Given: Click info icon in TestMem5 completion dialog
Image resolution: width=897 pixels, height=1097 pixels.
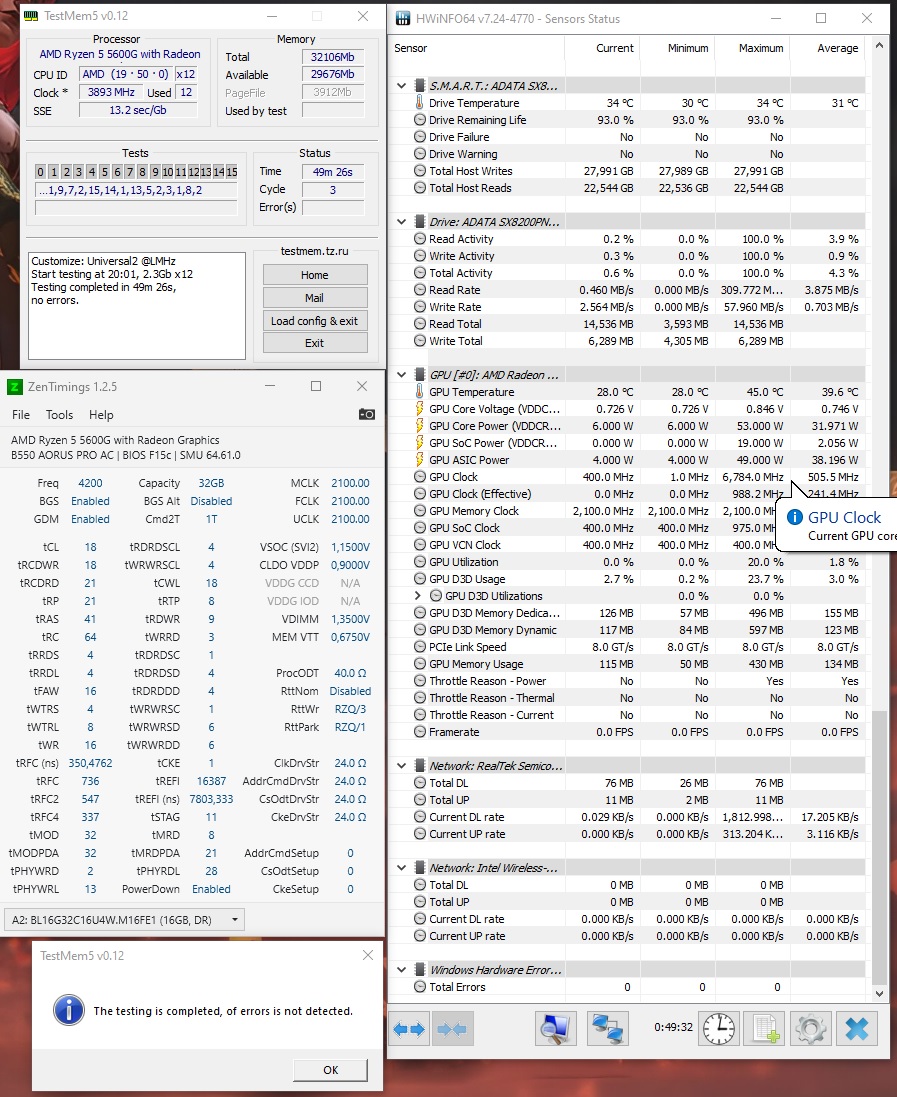Looking at the screenshot, I should (69, 1010).
